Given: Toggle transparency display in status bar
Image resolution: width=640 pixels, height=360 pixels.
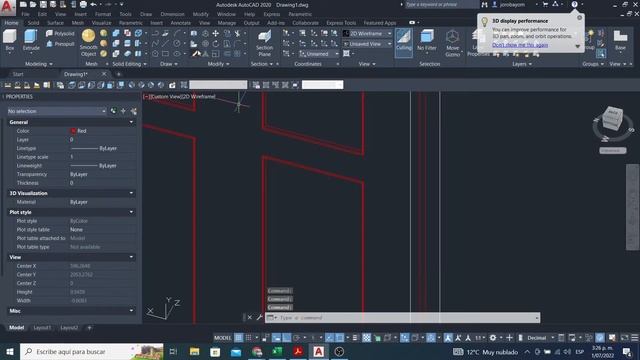Looking at the screenshot, I should (367, 338).
